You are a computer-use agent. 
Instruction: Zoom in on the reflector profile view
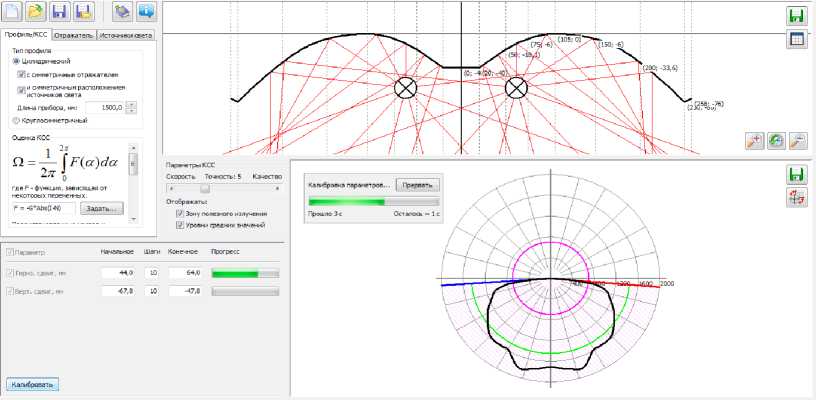click(x=754, y=143)
